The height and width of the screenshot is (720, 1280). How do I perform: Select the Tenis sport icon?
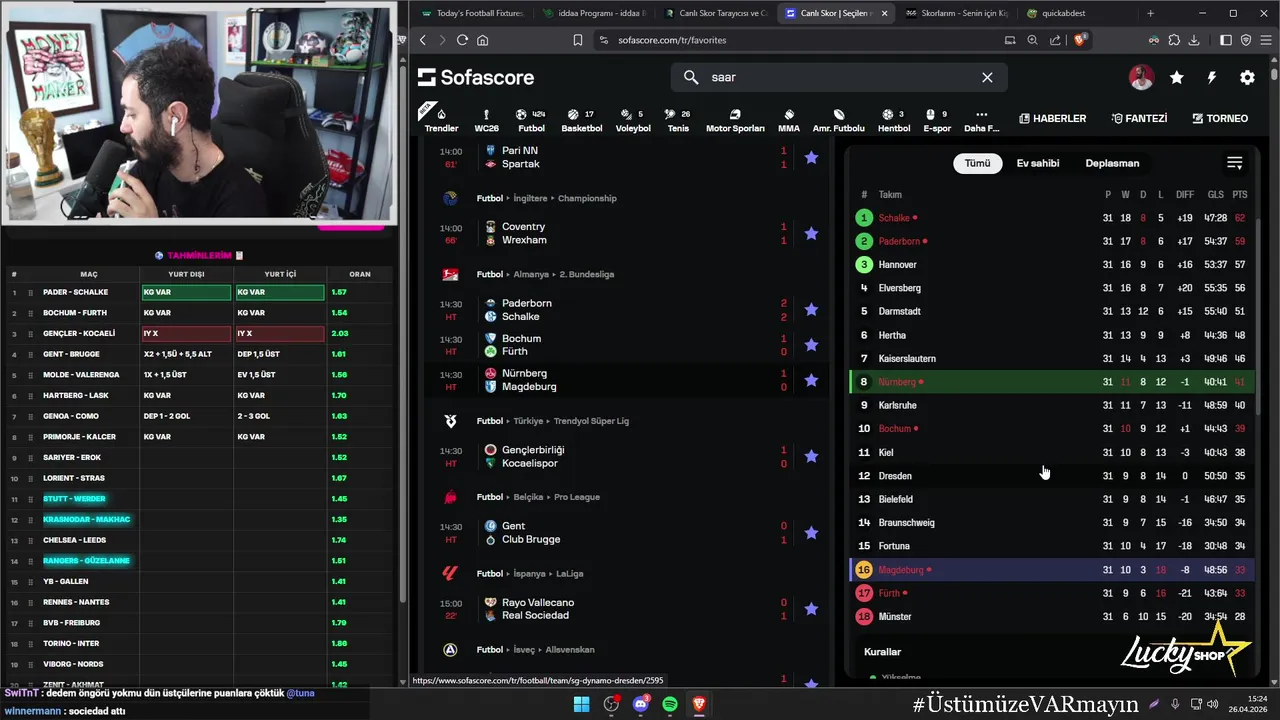pyautogui.click(x=678, y=120)
